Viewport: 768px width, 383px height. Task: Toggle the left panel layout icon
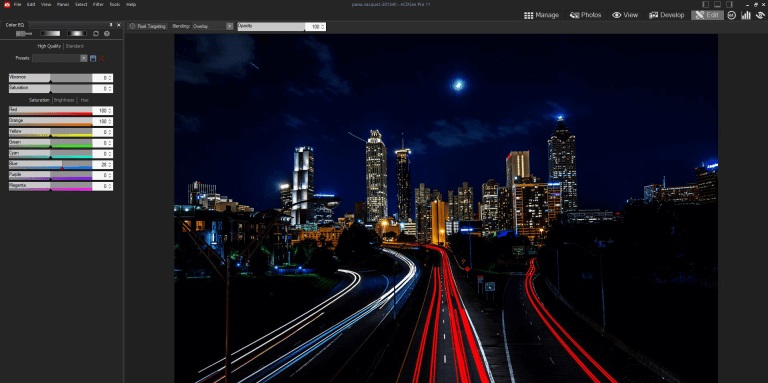point(706,4)
